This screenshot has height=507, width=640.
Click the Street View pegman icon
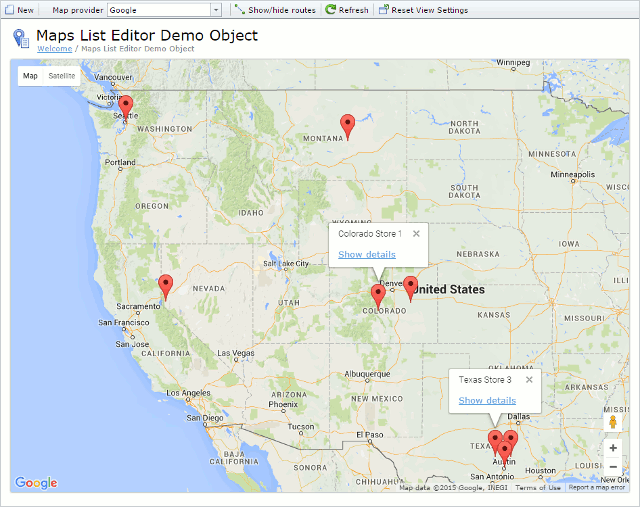click(613, 422)
